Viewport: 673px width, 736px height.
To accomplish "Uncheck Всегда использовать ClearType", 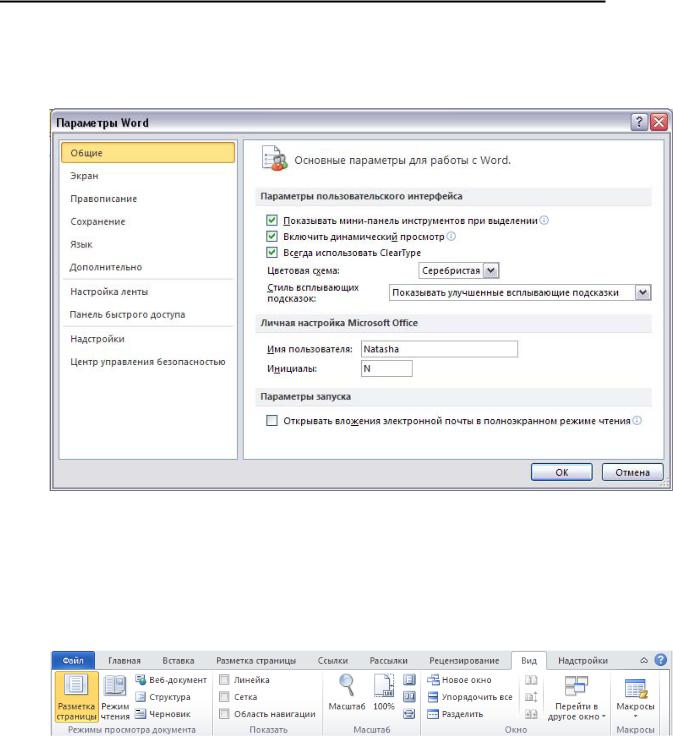I will point(272,252).
